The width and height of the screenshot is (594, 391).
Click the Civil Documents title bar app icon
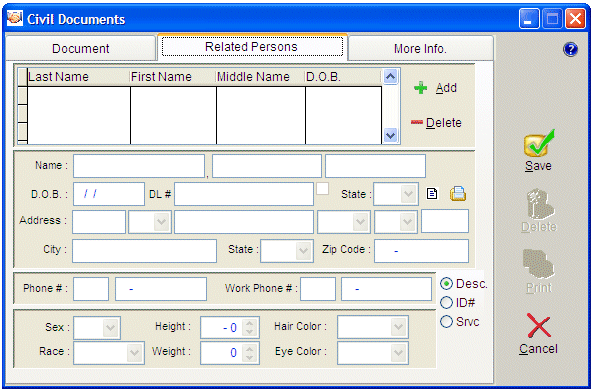[15, 18]
